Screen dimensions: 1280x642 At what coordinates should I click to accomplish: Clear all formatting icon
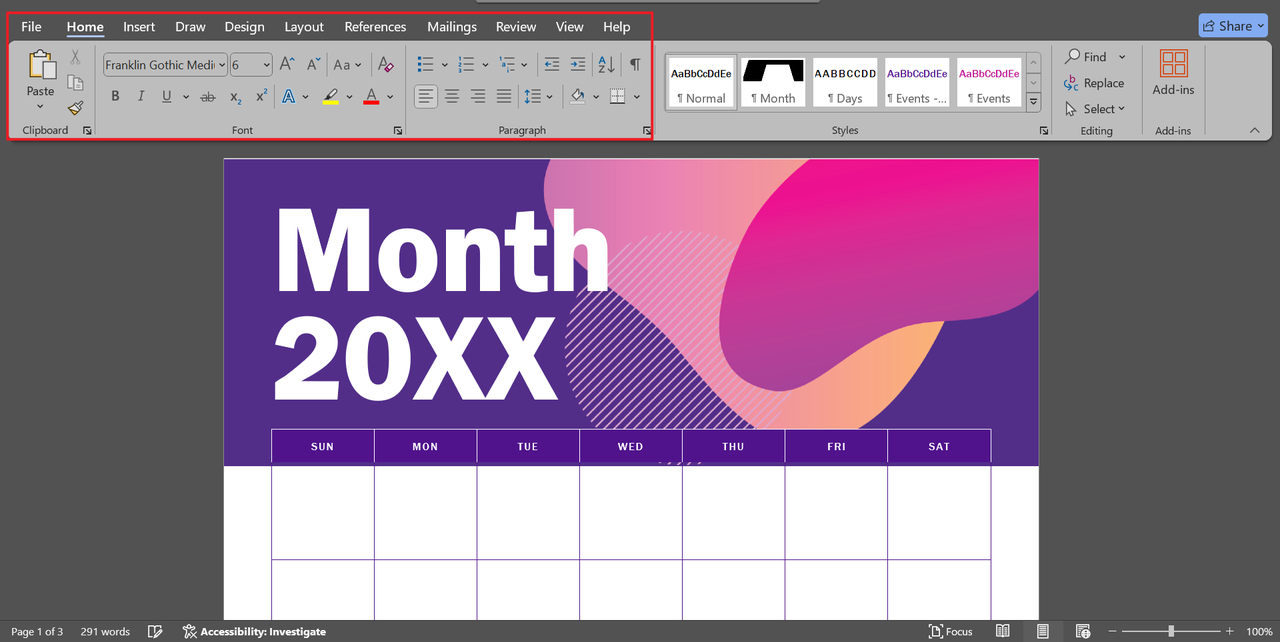(386, 64)
